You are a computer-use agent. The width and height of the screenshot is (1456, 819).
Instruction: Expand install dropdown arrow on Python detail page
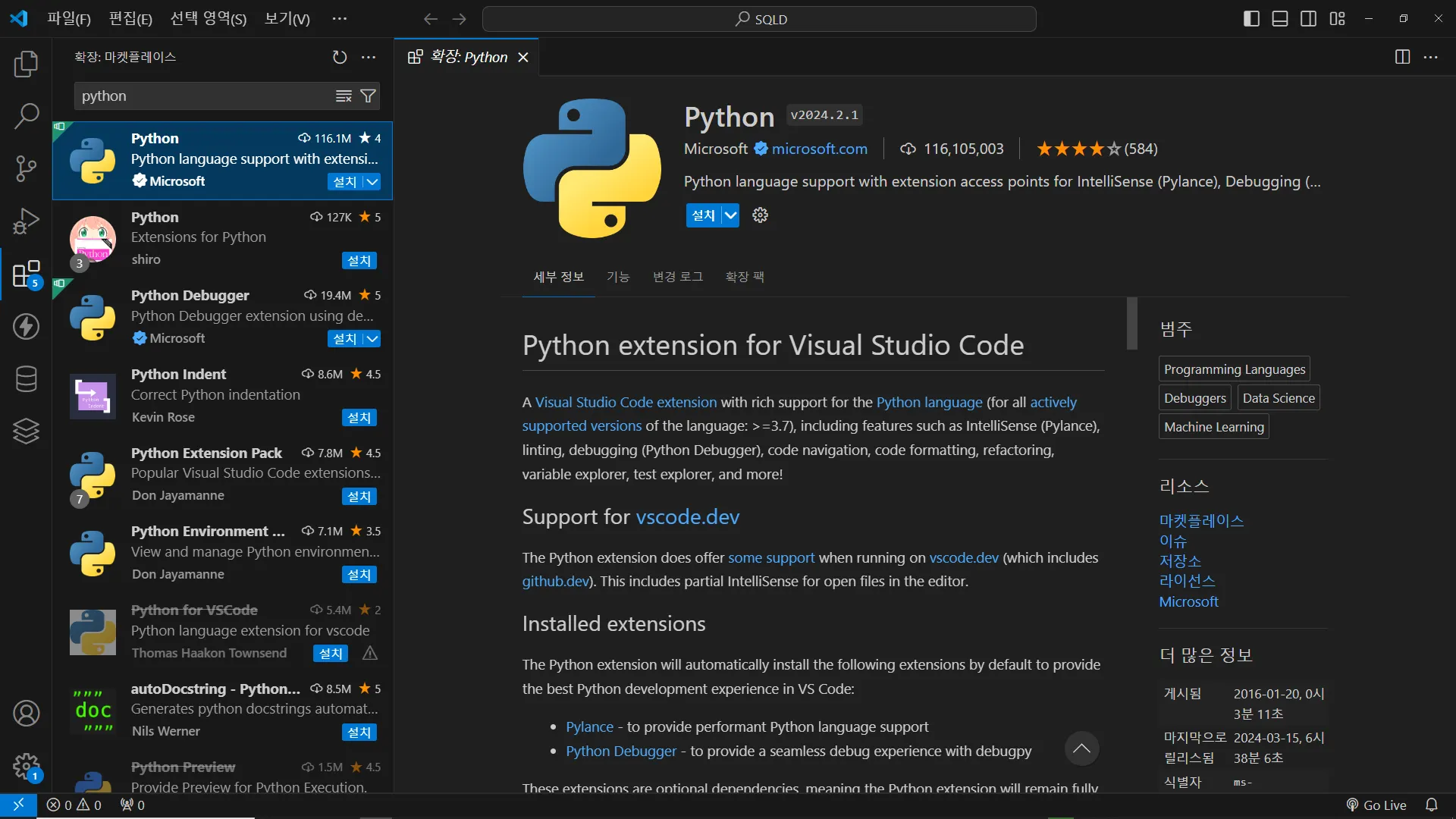[x=730, y=215]
